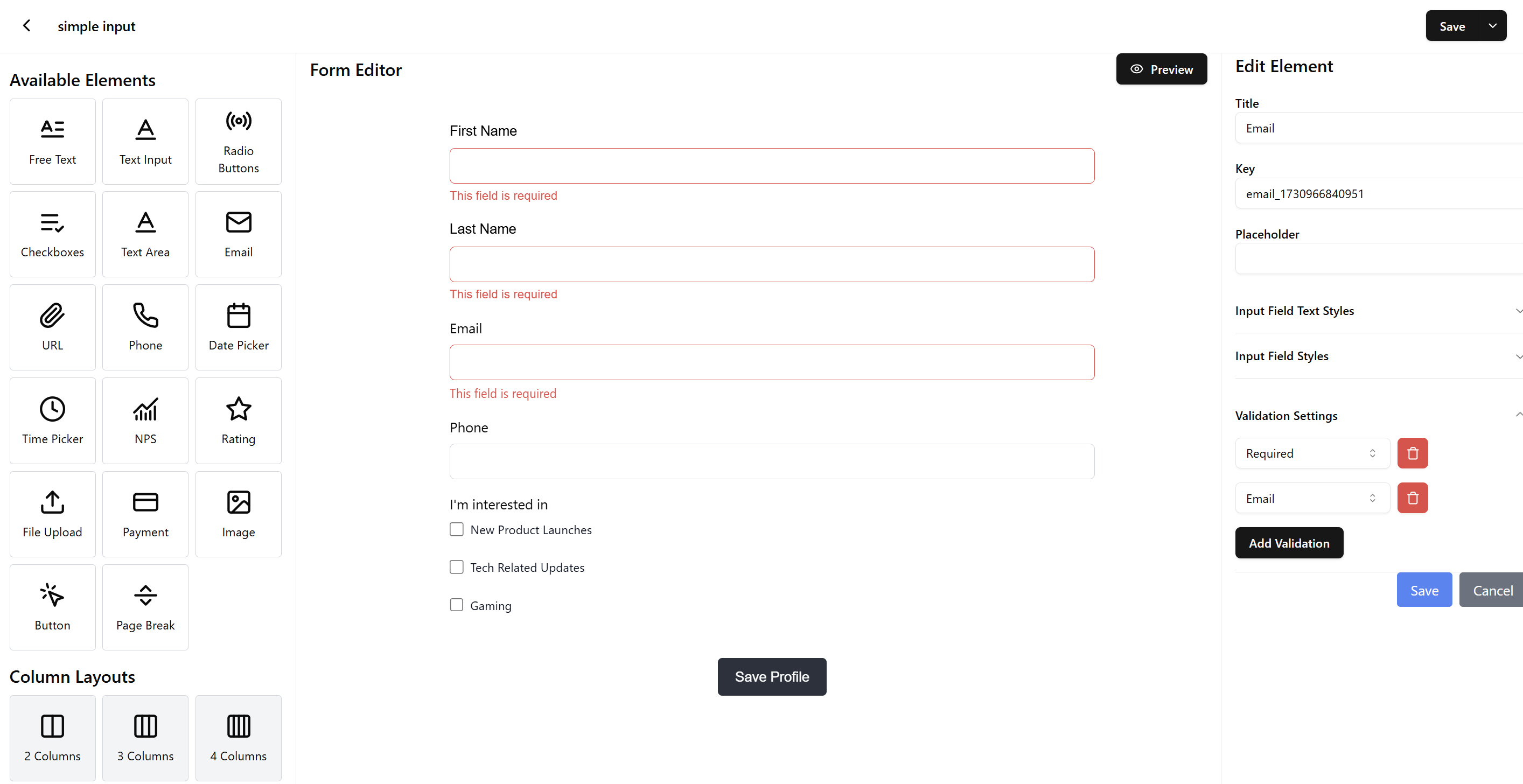Image resolution: width=1523 pixels, height=784 pixels.
Task: Open the Required validation dropdown
Action: pyautogui.click(x=1311, y=453)
